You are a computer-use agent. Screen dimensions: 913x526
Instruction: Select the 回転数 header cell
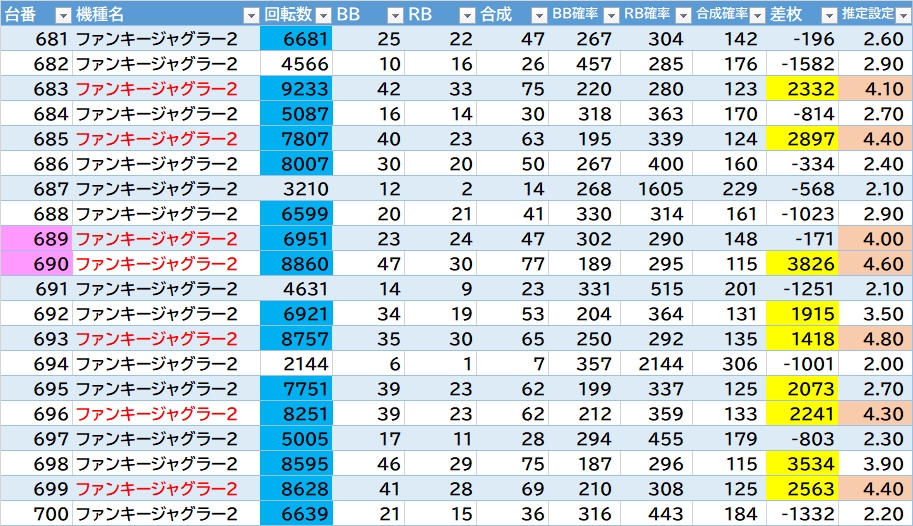pyautogui.click(x=296, y=14)
